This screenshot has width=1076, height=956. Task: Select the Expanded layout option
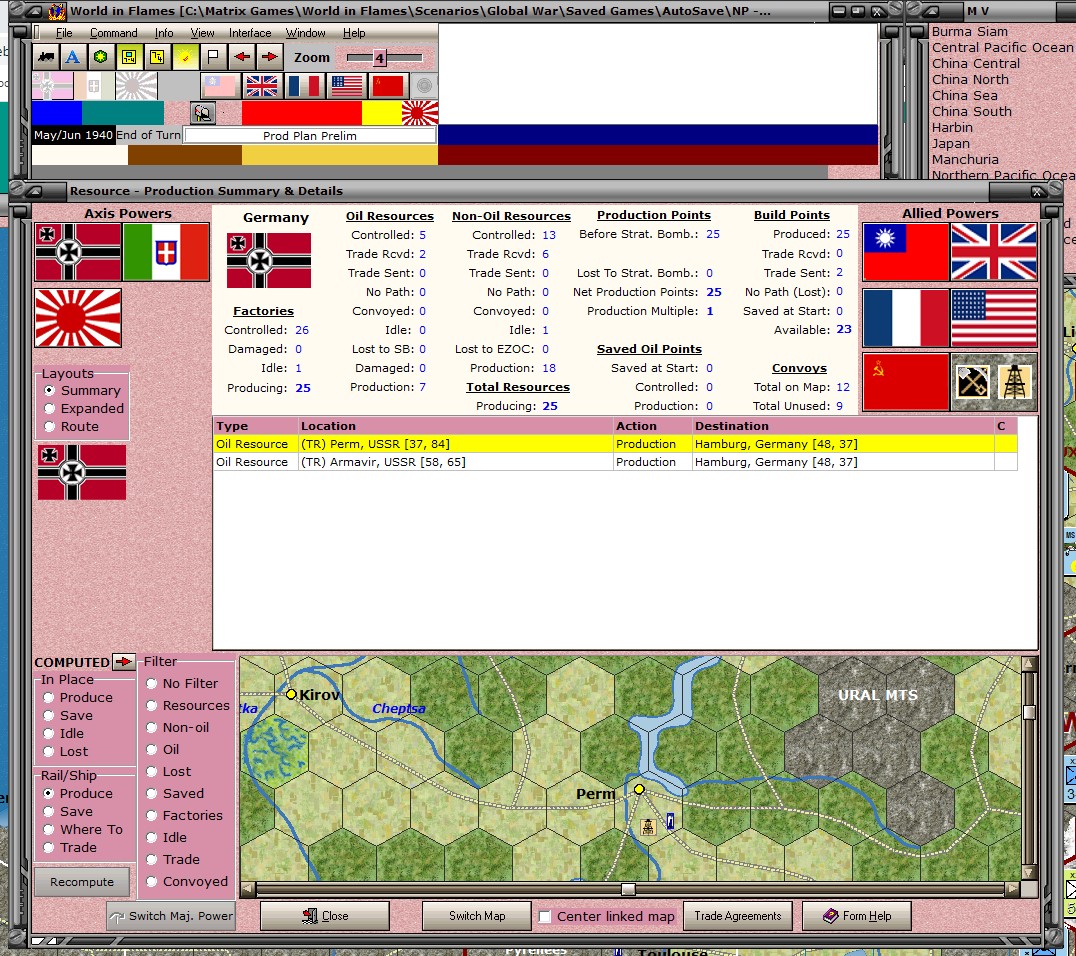tap(84, 408)
